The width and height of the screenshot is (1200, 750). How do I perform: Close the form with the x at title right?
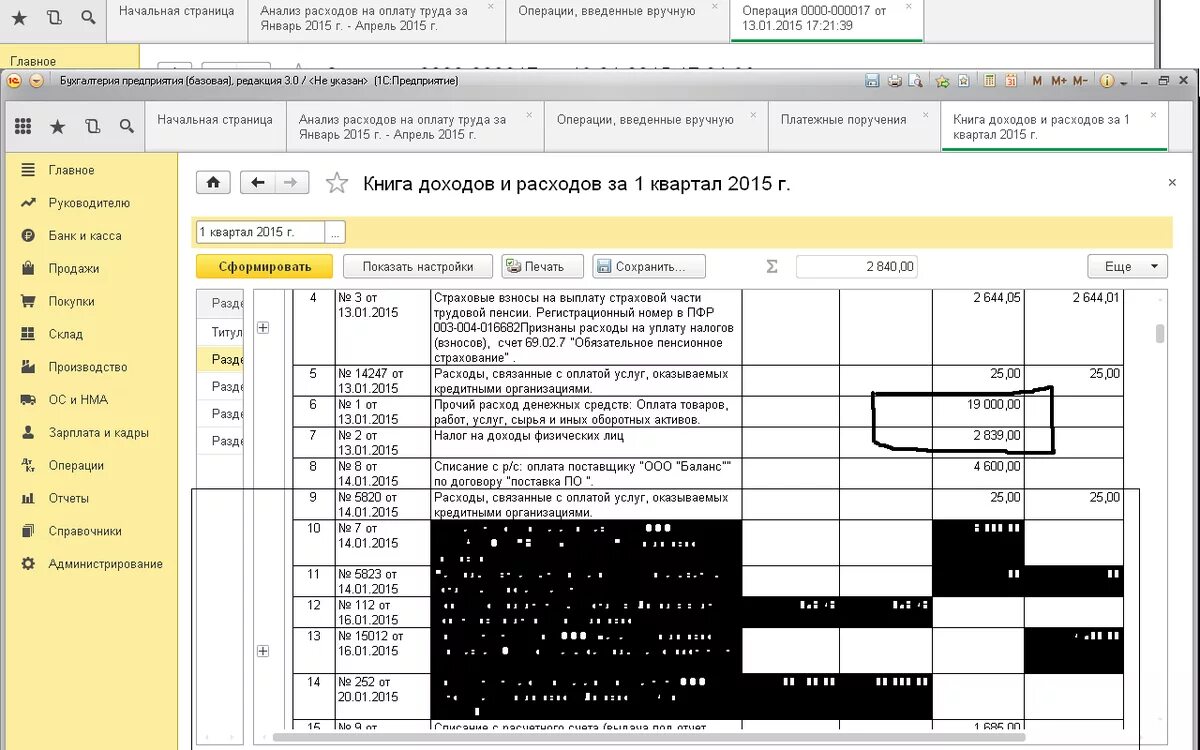pos(1172,183)
